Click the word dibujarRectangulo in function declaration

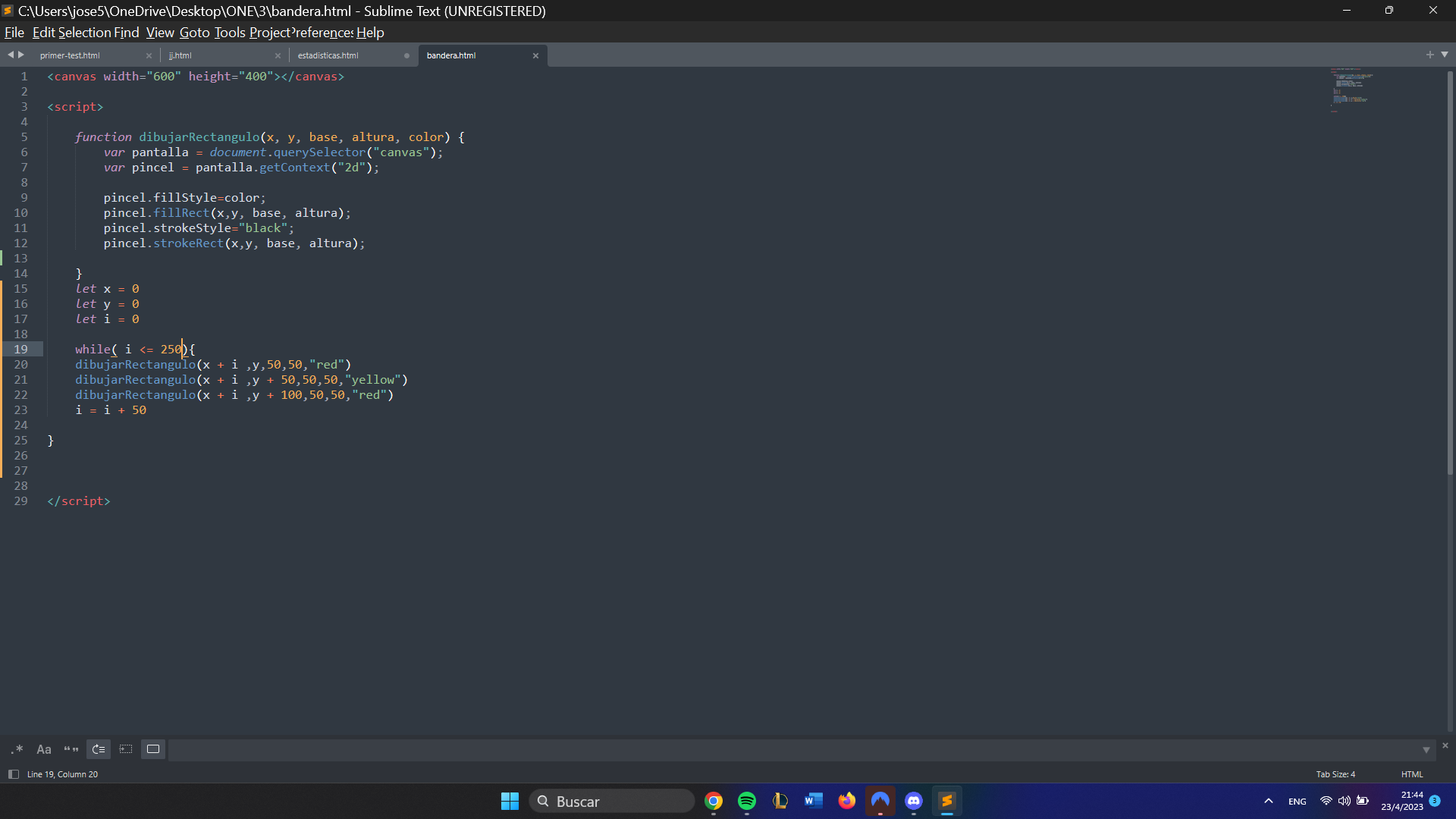pyautogui.click(x=199, y=137)
